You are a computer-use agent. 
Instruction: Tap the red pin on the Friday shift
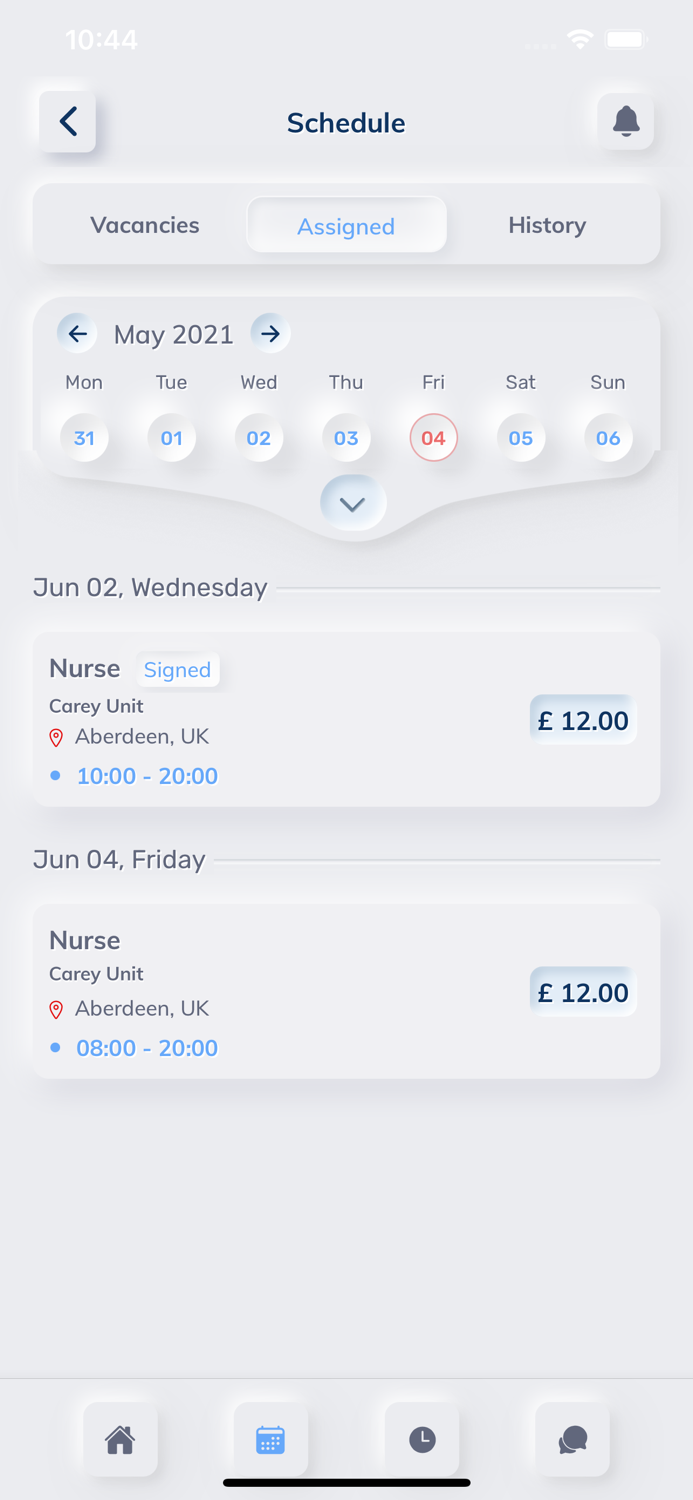coord(57,1009)
